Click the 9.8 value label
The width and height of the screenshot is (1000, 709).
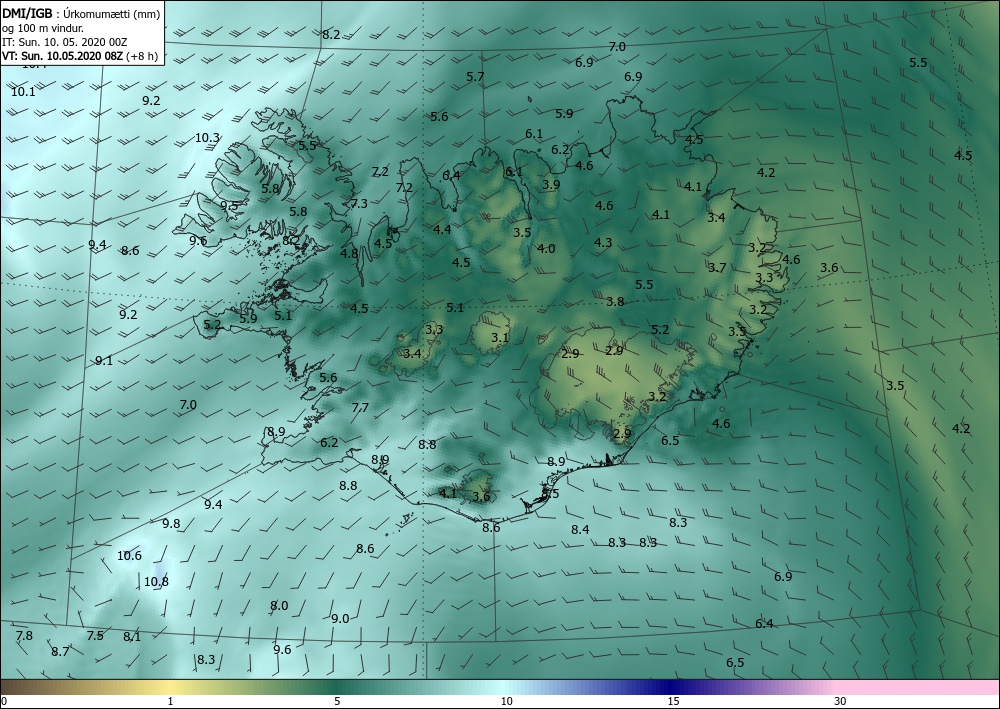point(171,524)
